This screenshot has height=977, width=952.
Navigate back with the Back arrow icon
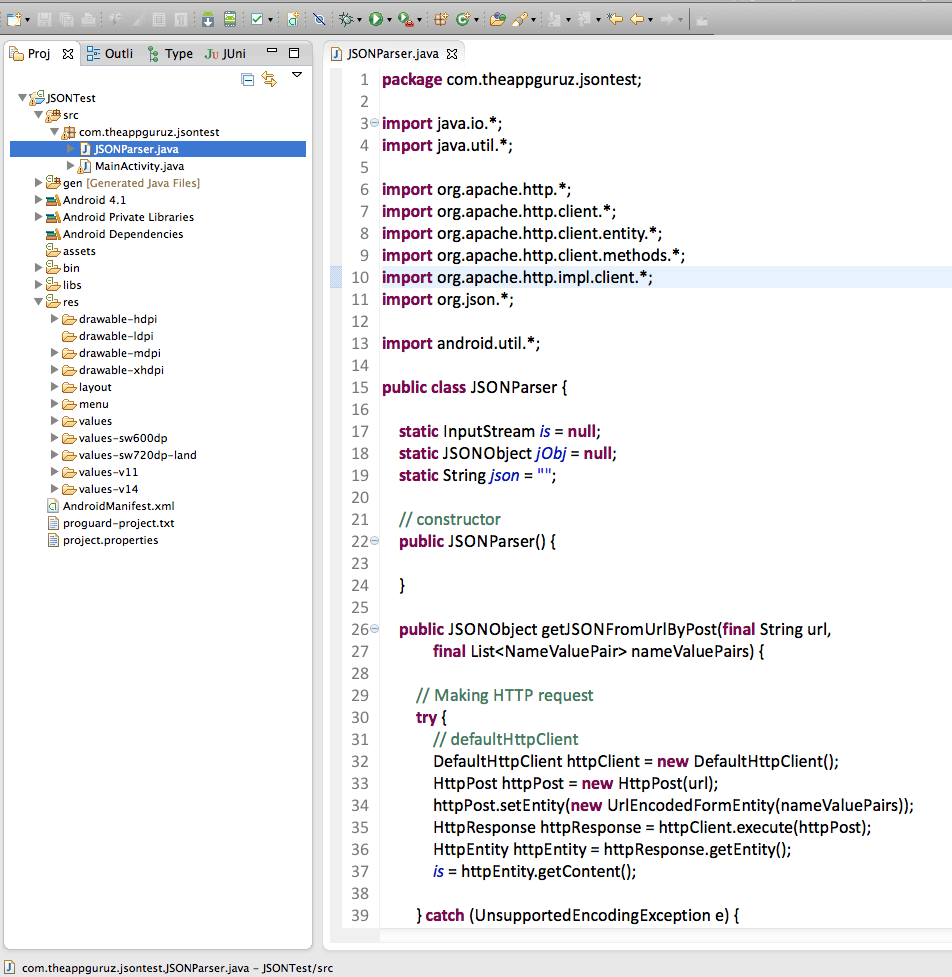636,17
